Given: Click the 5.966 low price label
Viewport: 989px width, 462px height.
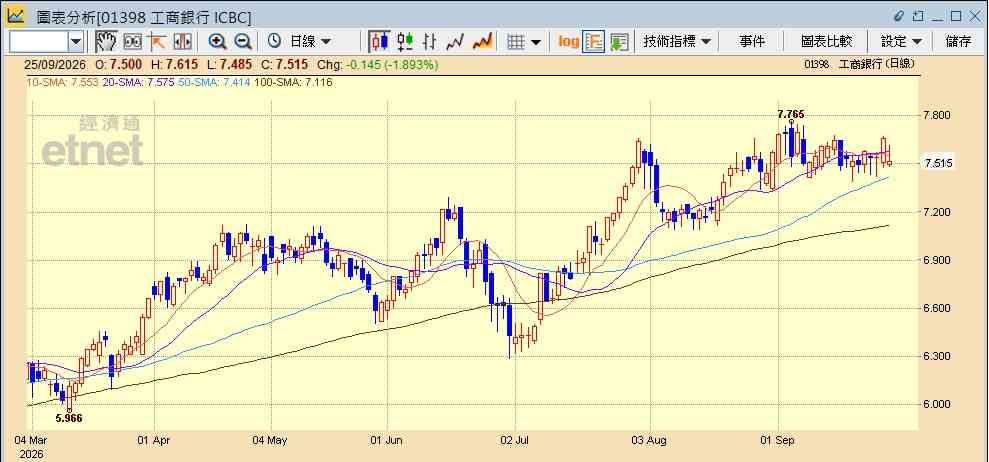Looking at the screenshot, I should pyautogui.click(x=69, y=418).
